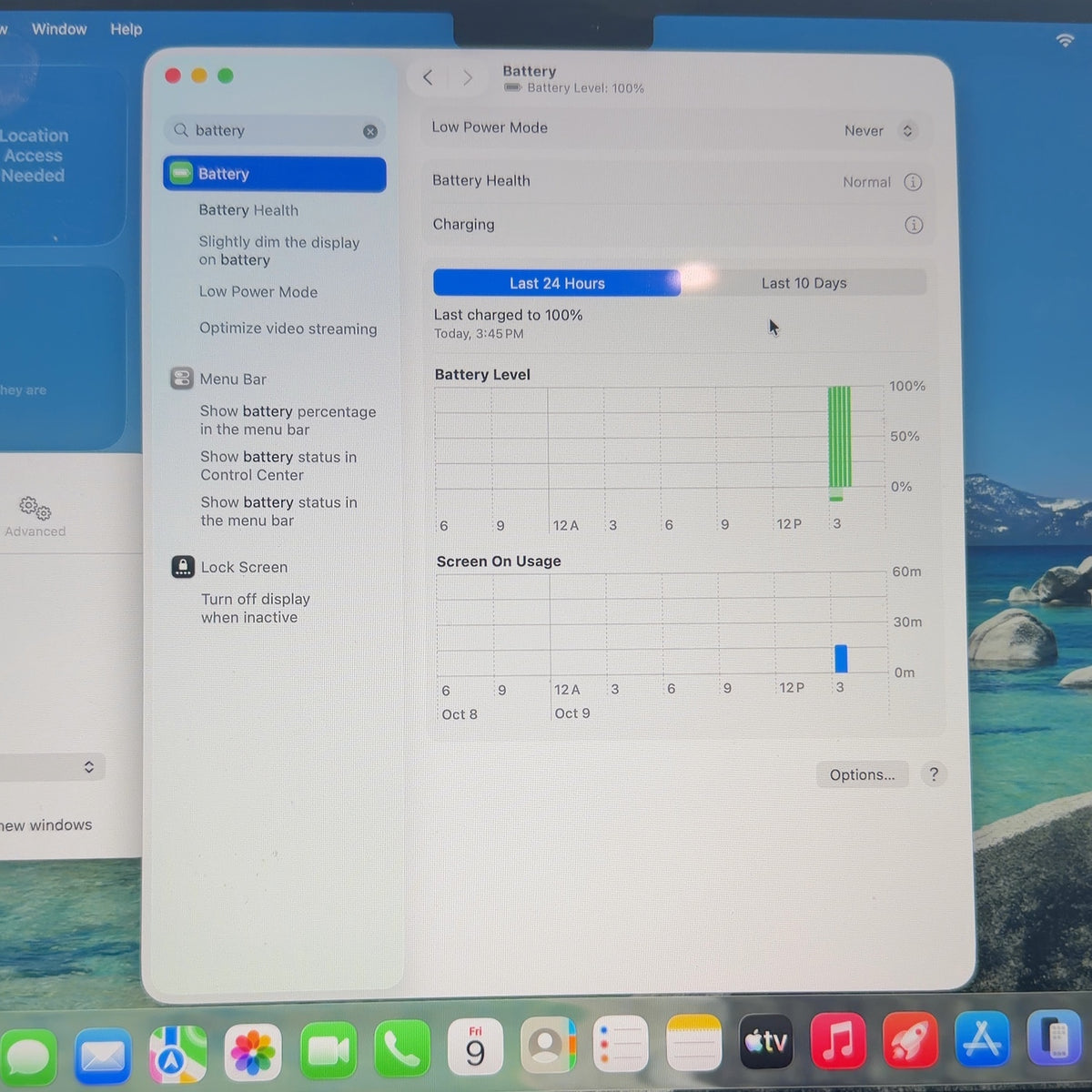1092x1092 pixels.
Task: Select 'Turn off display when inactive'
Action: (x=256, y=608)
